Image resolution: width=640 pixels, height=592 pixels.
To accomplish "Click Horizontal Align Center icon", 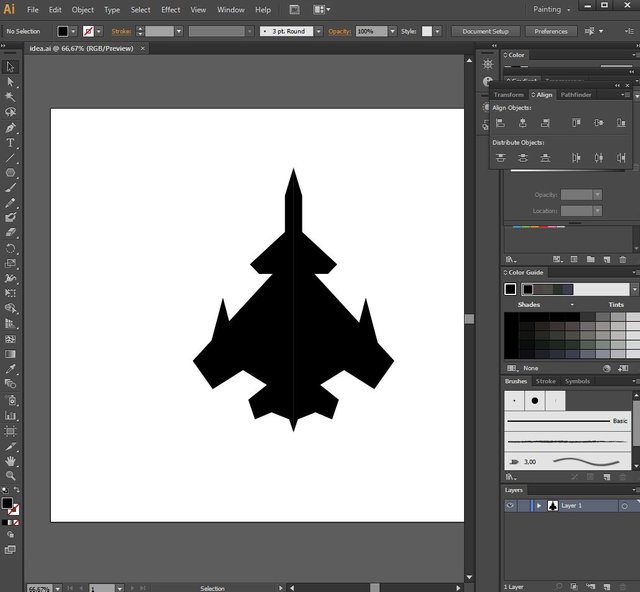I will tap(523, 123).
